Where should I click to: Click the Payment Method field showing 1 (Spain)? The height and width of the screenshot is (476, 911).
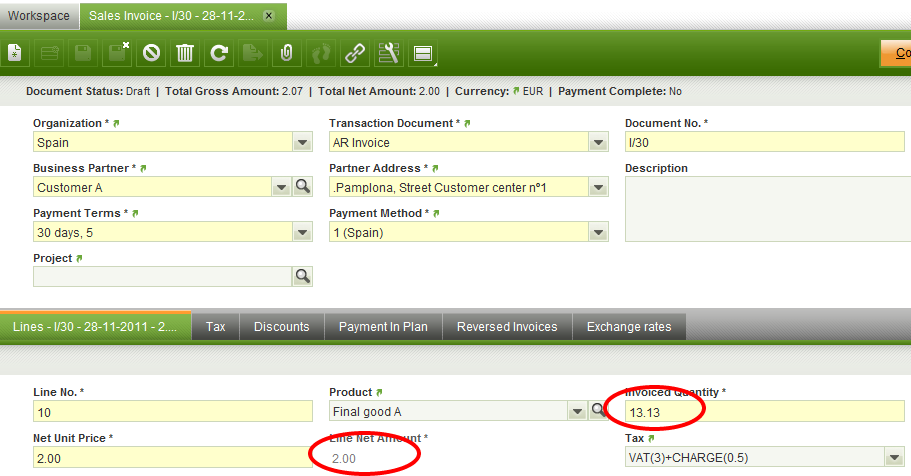click(459, 232)
